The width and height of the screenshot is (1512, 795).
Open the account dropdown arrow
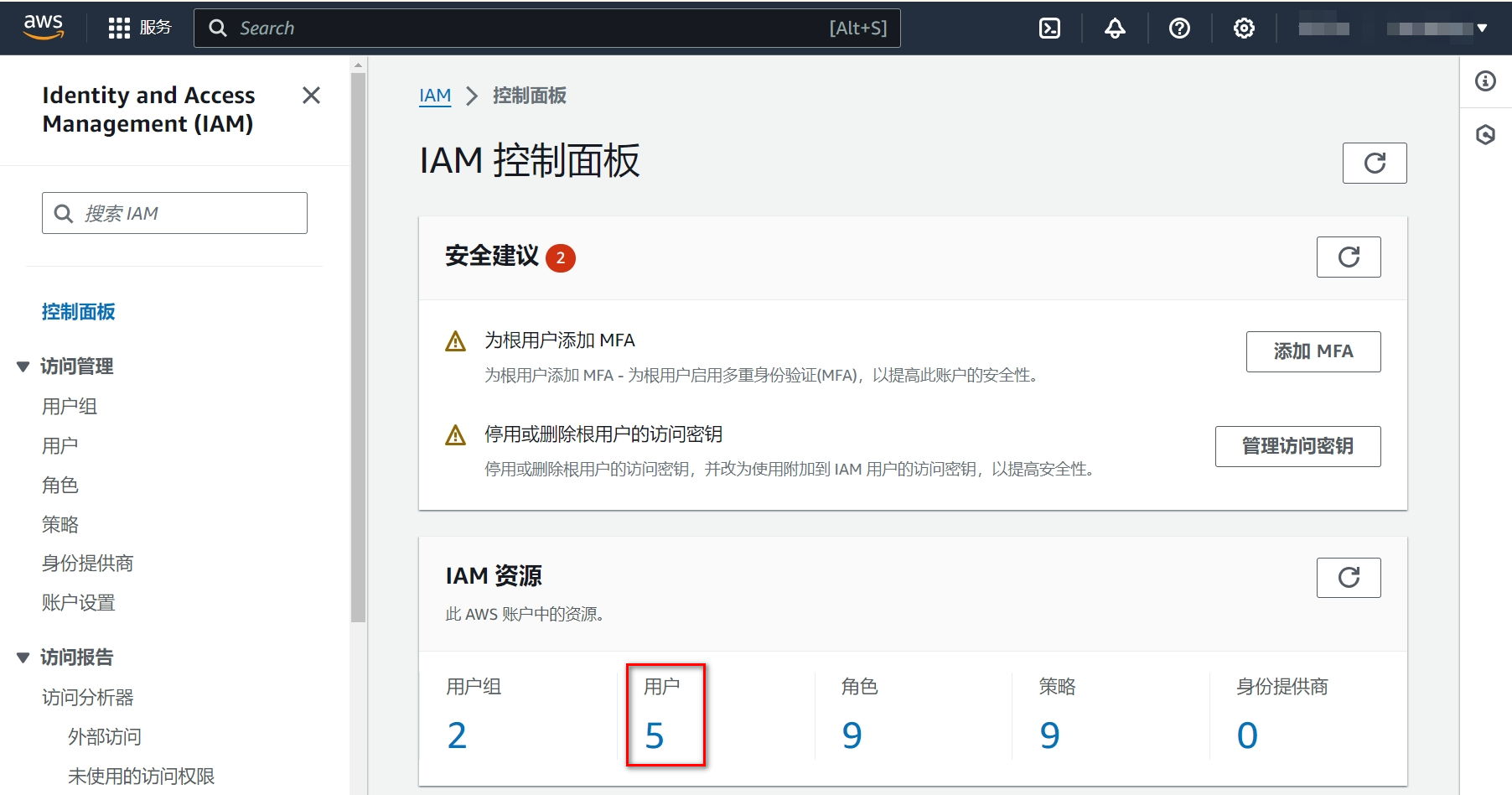(x=1482, y=29)
